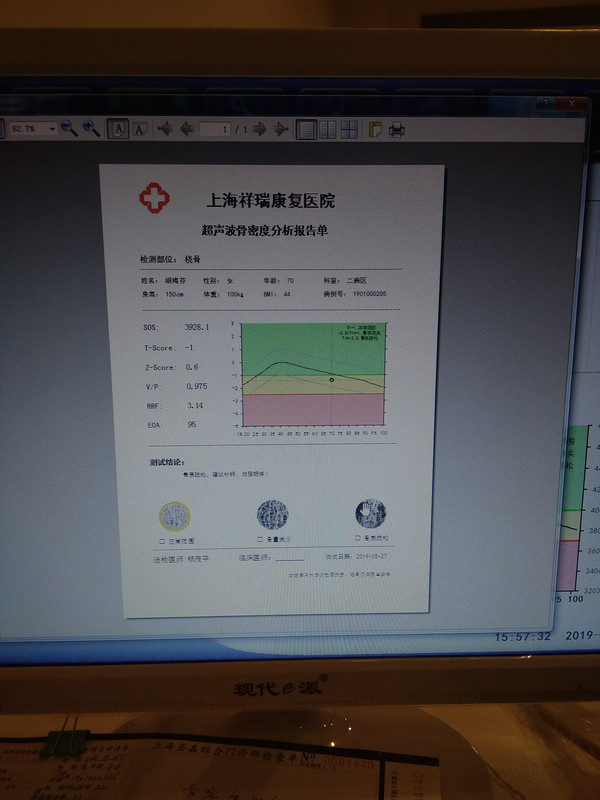Click the red cross hospital logo
The width and height of the screenshot is (600, 800).
click(x=154, y=198)
